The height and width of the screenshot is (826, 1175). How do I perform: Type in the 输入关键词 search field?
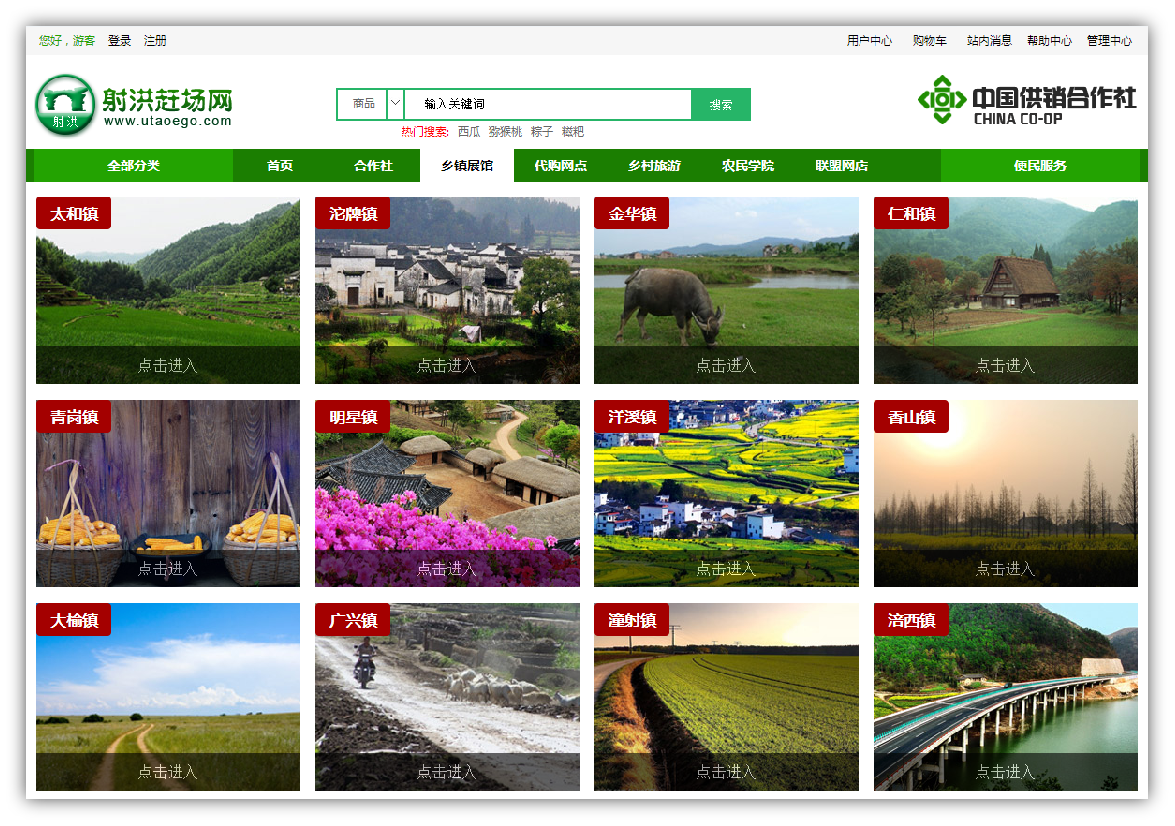tap(547, 104)
